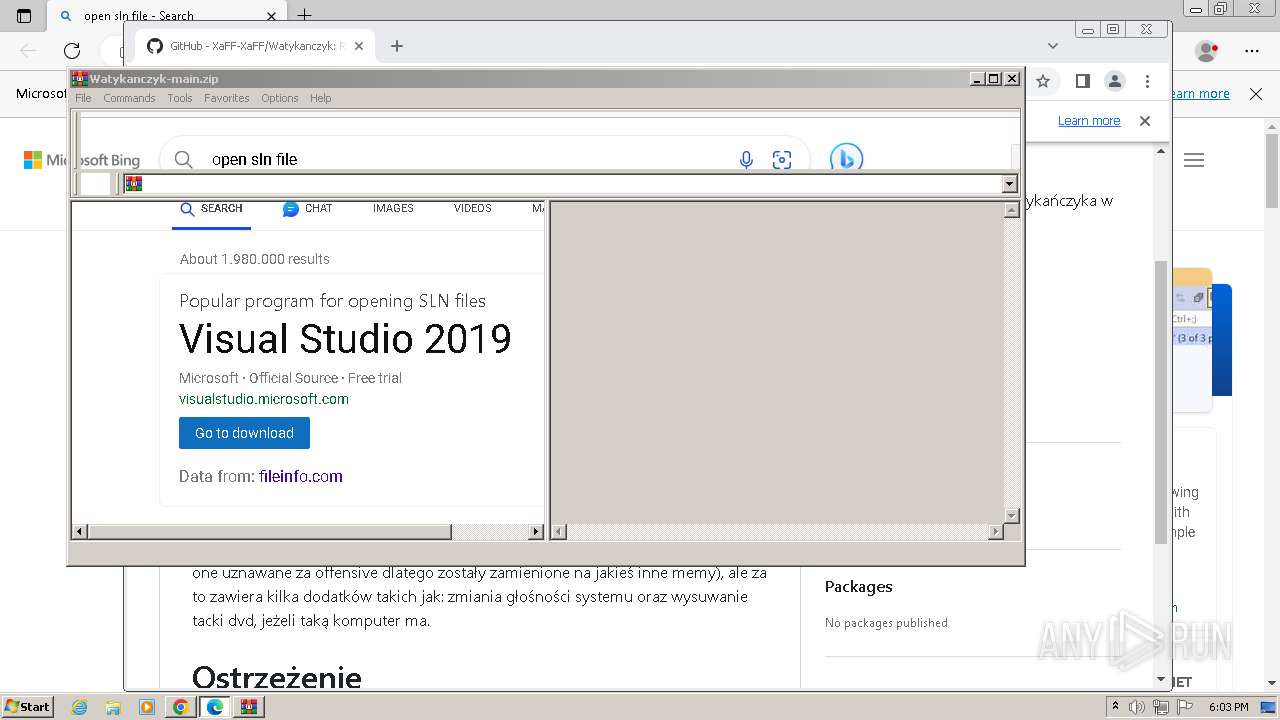Open Edge's tab actions menu icon
Image resolution: width=1280 pixels, height=720 pixels.
24,16
